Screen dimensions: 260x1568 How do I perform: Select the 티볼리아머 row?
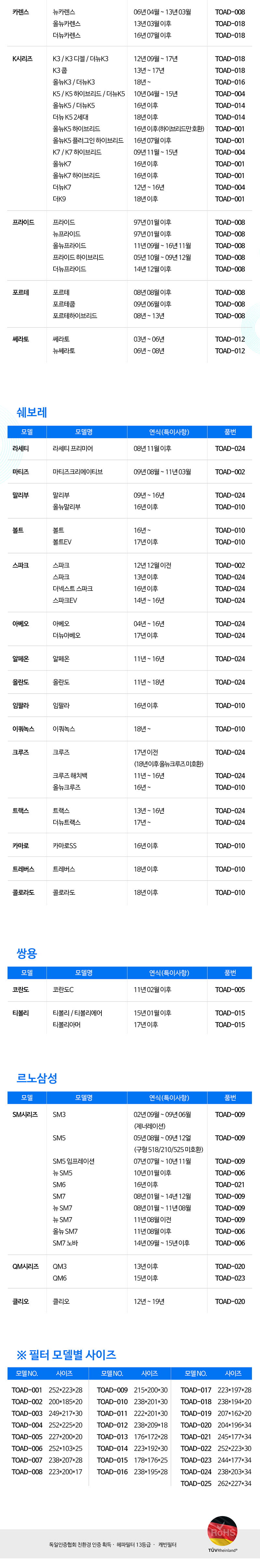click(x=130, y=1024)
